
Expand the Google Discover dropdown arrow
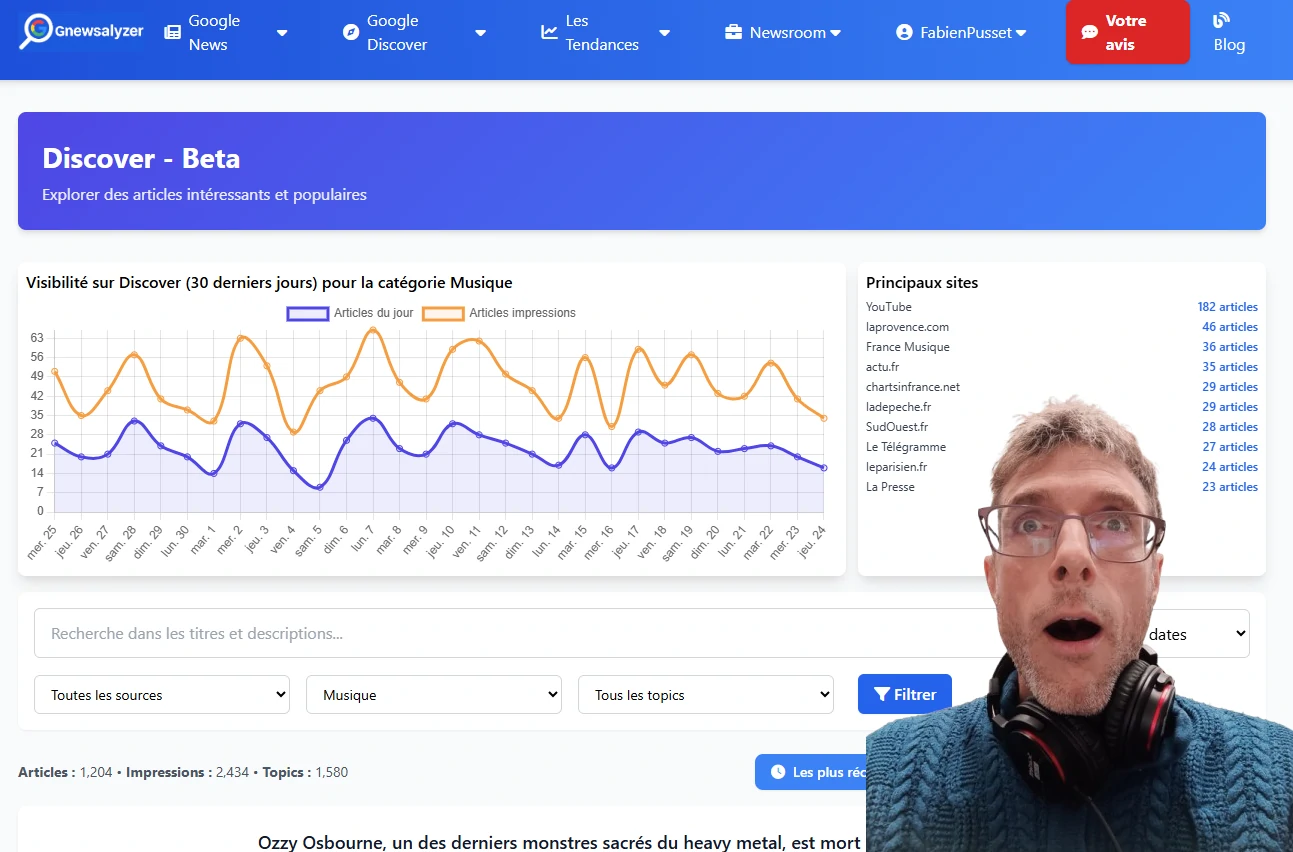tap(480, 33)
